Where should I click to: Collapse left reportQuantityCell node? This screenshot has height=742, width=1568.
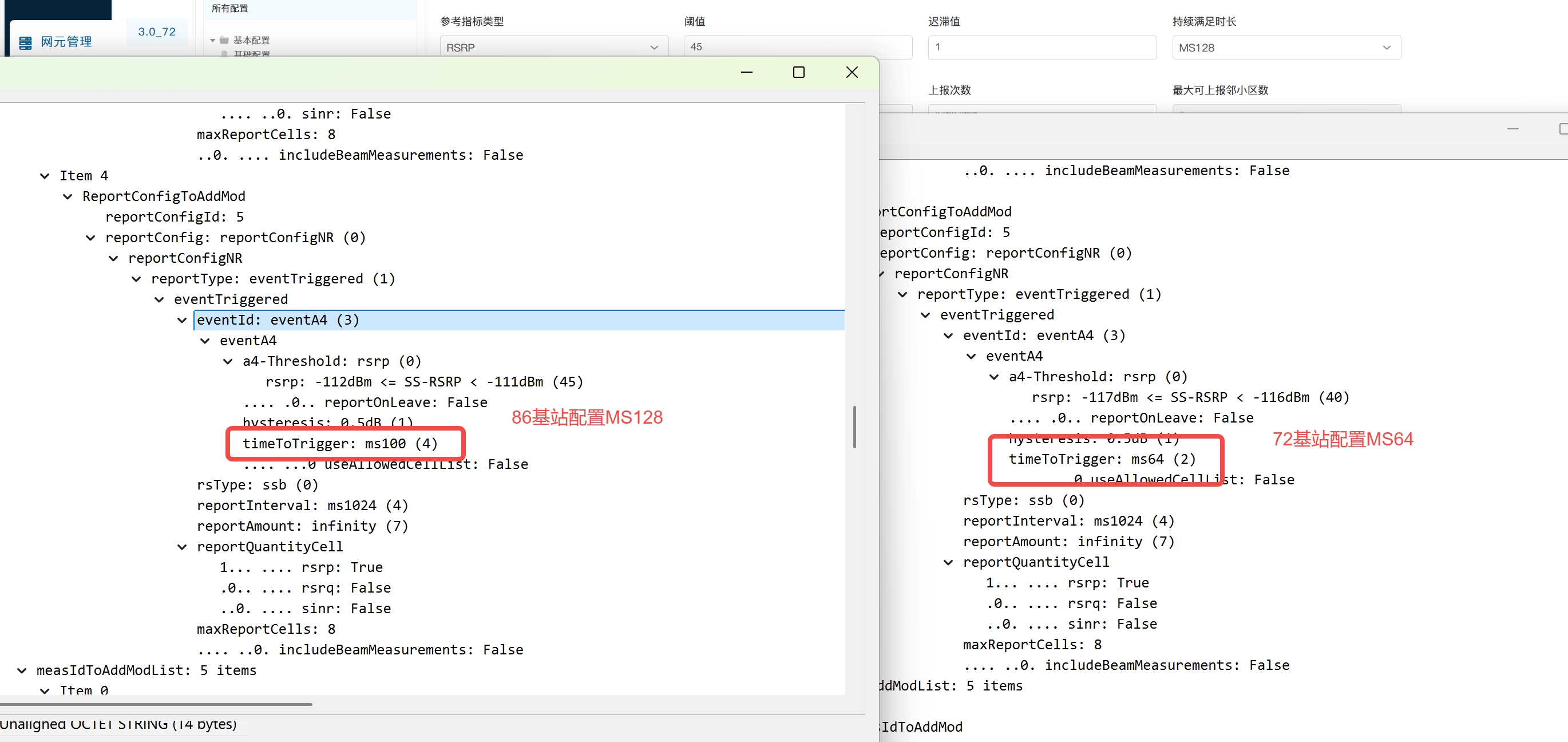pyautogui.click(x=181, y=547)
